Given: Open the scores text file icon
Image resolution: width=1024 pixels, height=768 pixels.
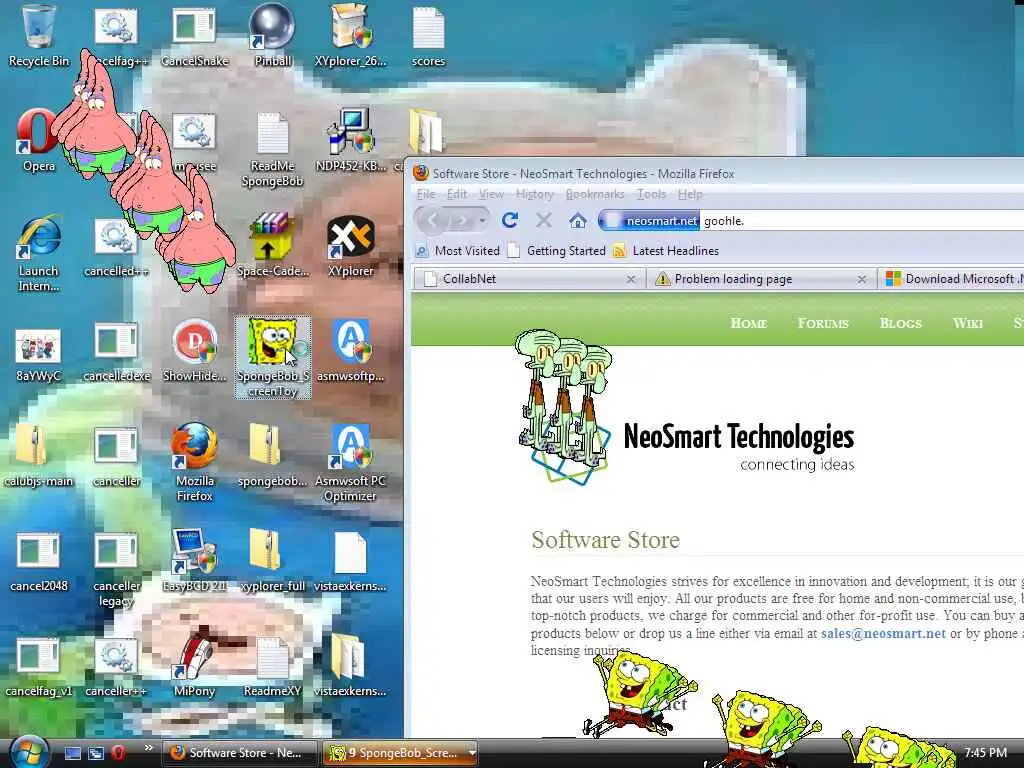Looking at the screenshot, I should tap(428, 36).
